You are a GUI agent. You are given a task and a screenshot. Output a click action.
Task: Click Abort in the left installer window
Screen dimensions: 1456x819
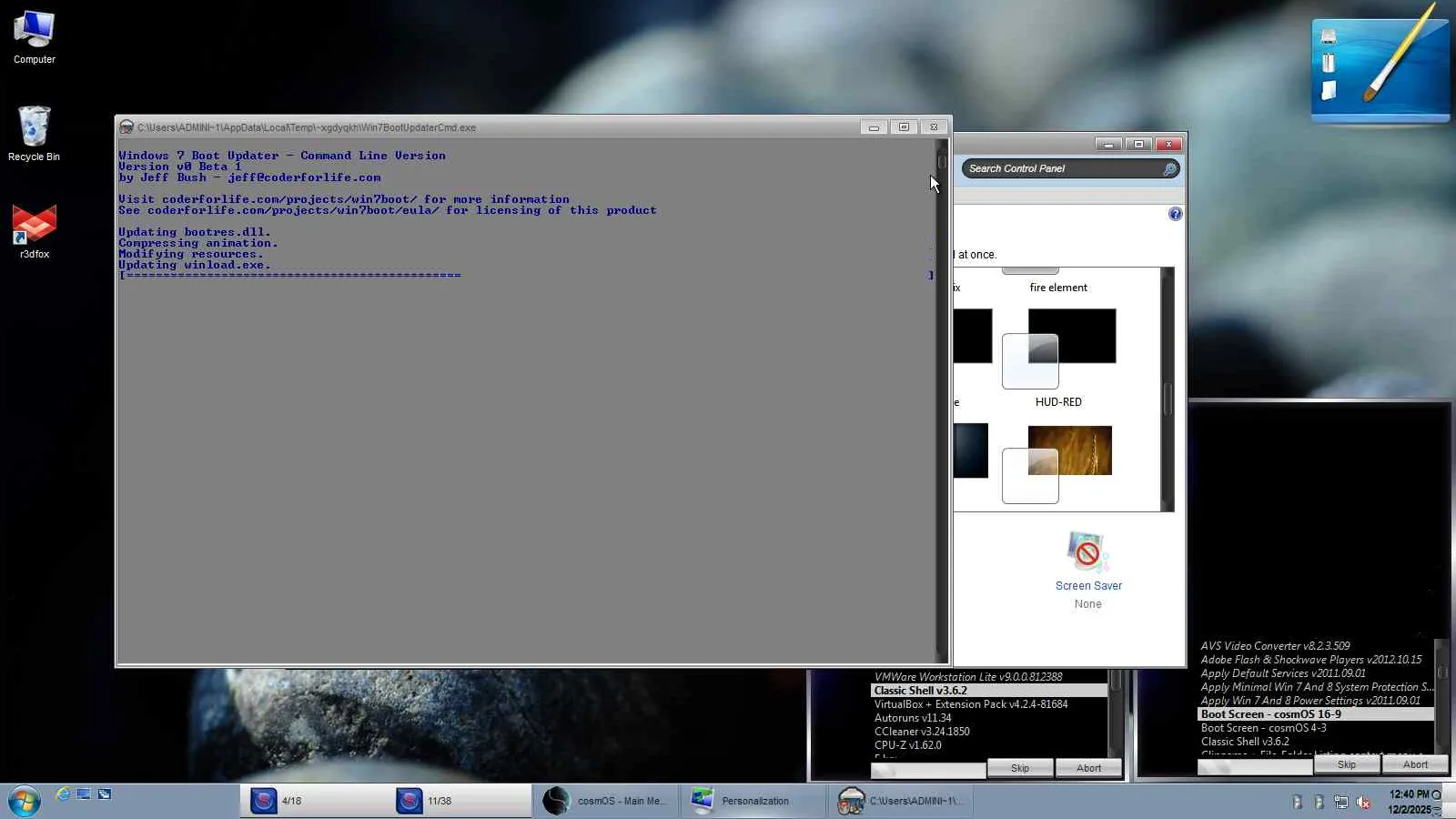tap(1088, 769)
